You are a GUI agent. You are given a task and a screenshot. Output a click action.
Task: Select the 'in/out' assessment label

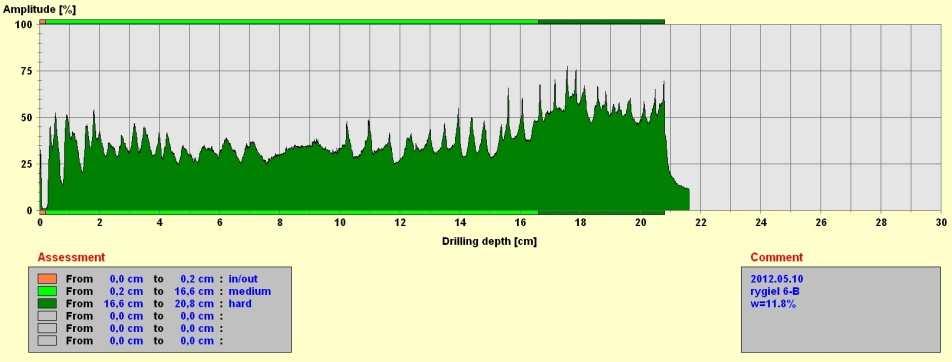pos(243,279)
